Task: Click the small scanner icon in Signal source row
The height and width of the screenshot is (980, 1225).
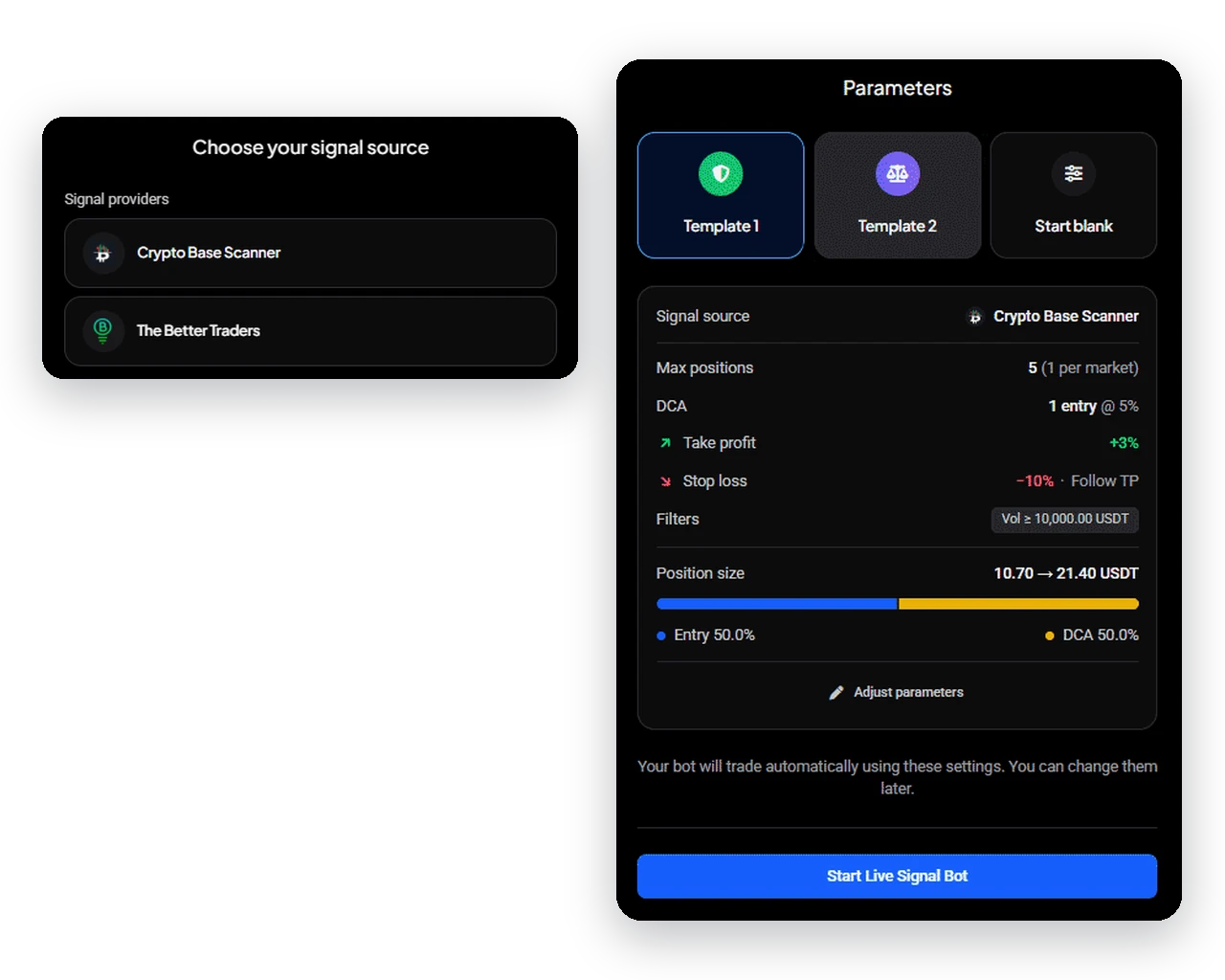Action: coord(975,317)
